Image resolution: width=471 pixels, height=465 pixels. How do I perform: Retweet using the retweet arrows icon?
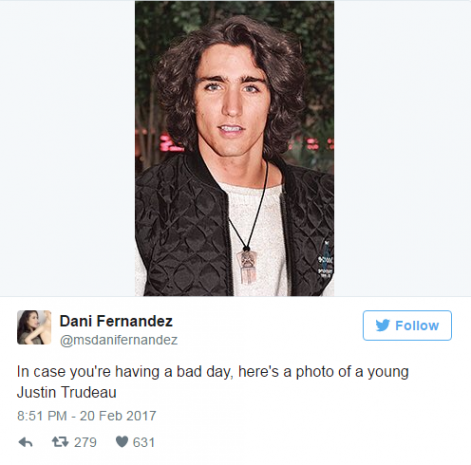pyautogui.click(x=60, y=442)
